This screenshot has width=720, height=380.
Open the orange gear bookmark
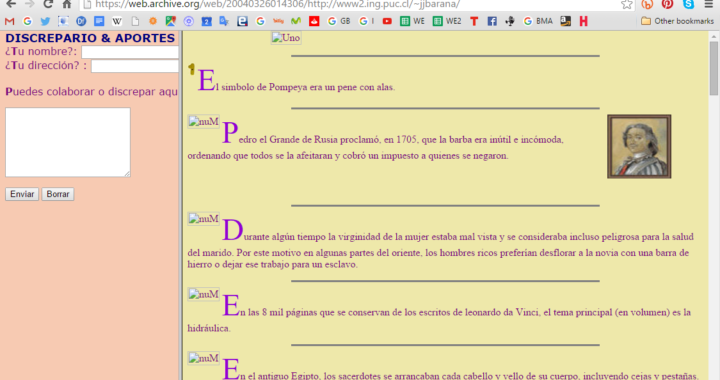pyautogui.click(x=153, y=21)
